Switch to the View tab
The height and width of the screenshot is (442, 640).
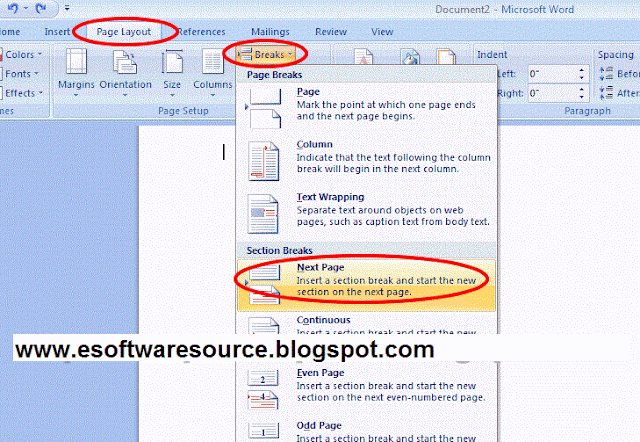click(382, 32)
